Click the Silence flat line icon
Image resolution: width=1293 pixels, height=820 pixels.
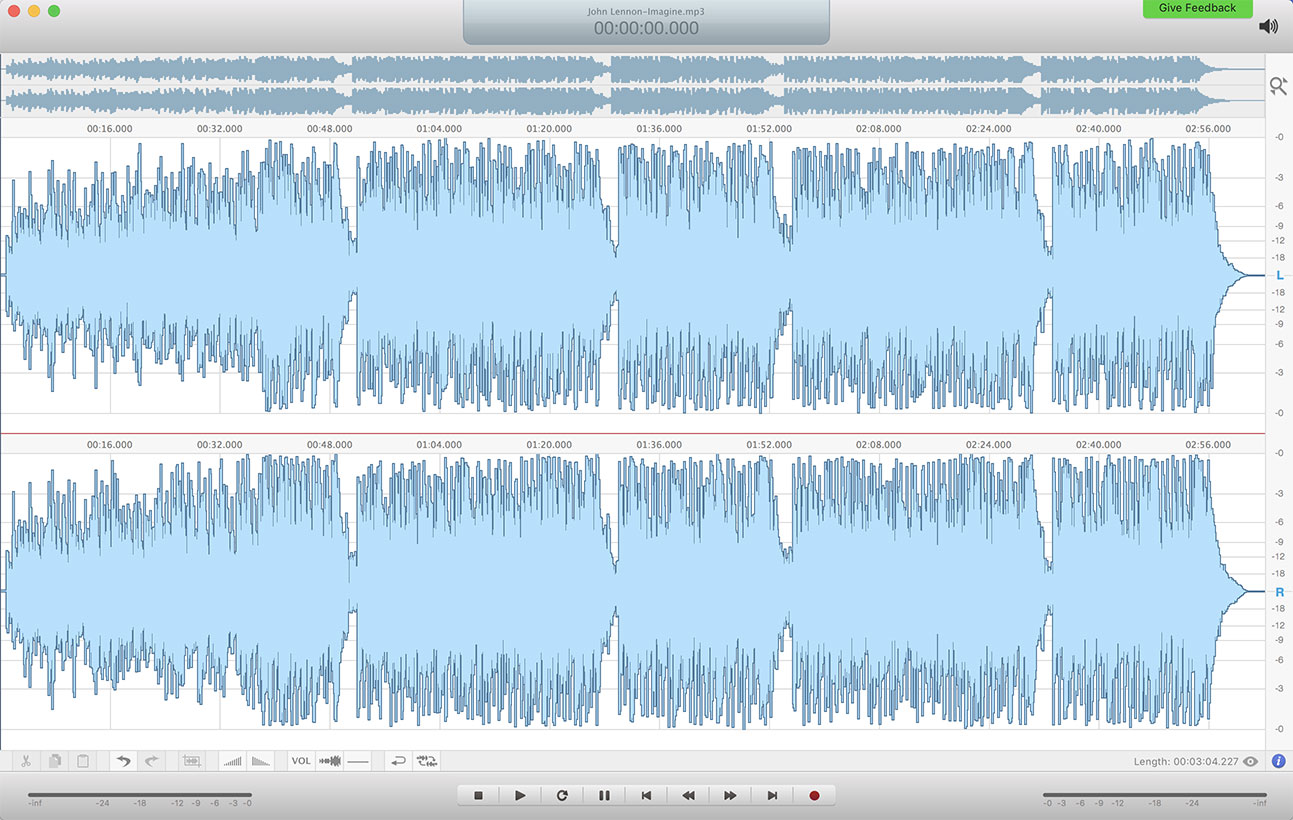pyautogui.click(x=358, y=761)
